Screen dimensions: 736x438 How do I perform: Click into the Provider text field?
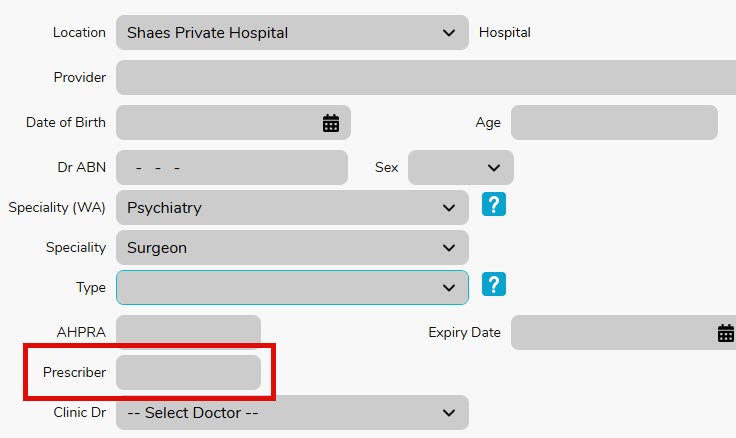[426, 77]
